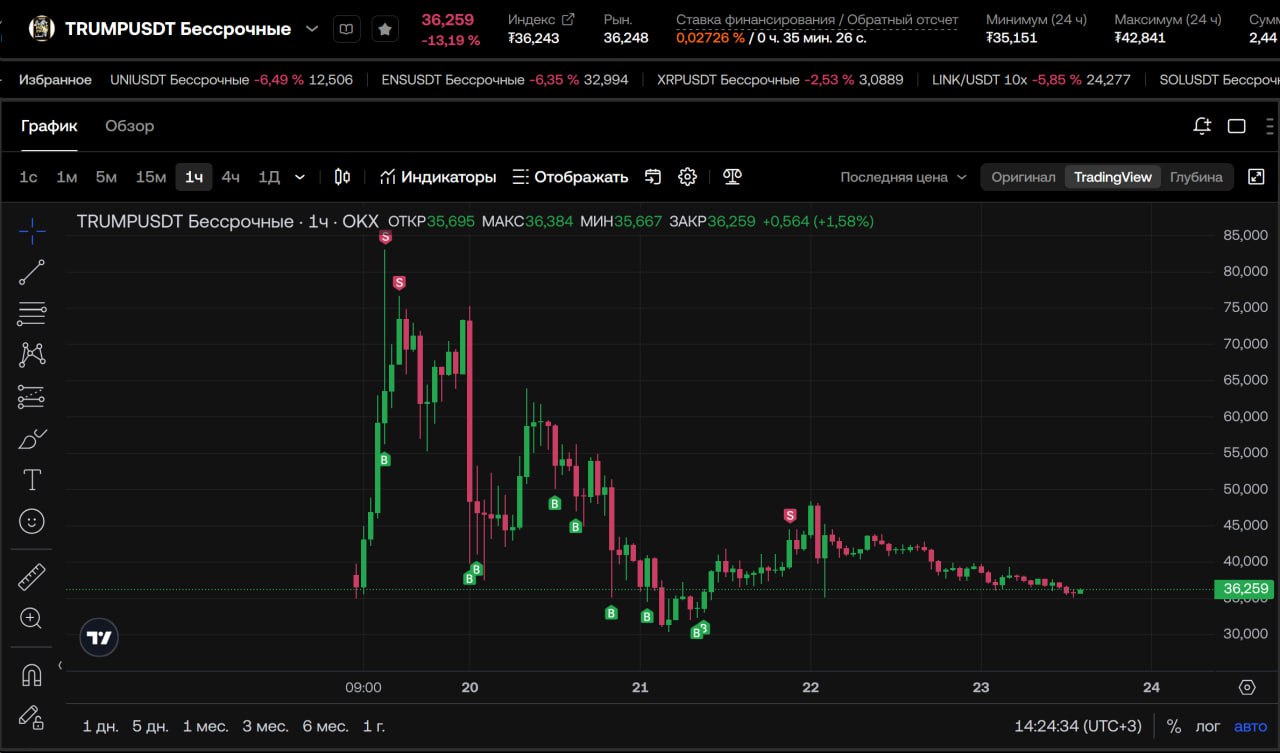
Task: Select the highlighted 1ч interval
Action: pyautogui.click(x=194, y=177)
